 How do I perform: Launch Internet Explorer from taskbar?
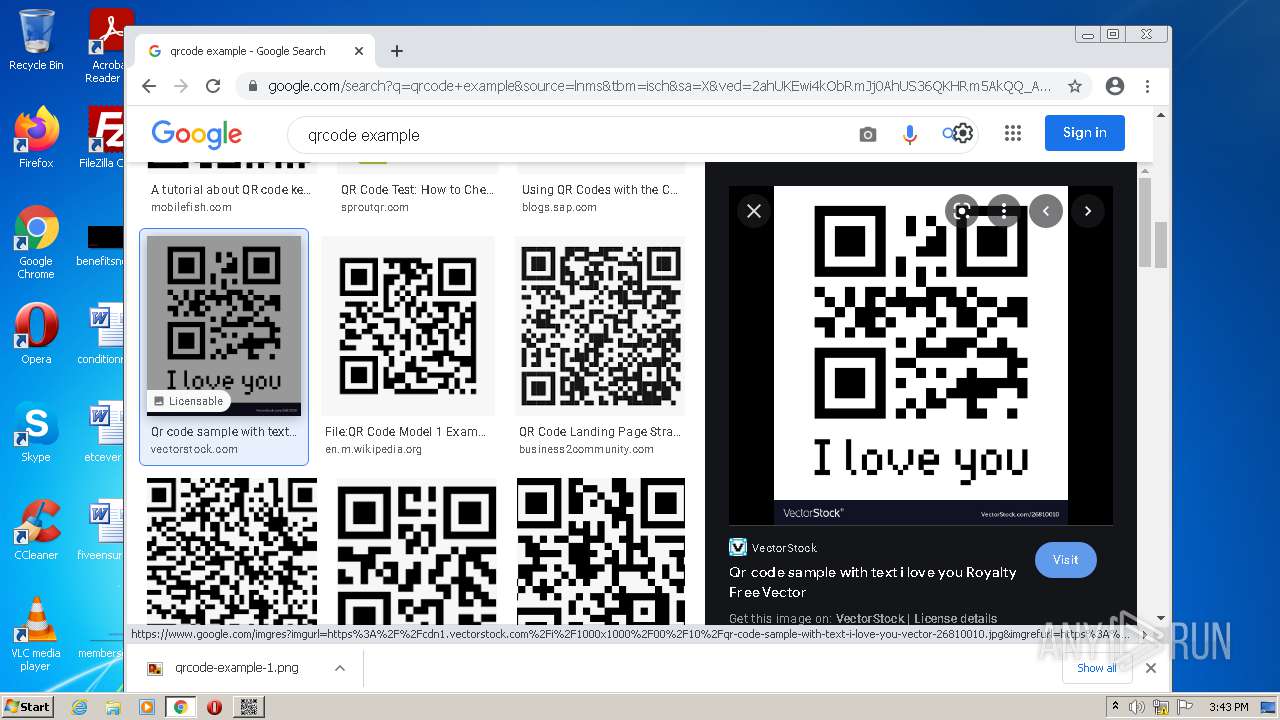[80, 707]
